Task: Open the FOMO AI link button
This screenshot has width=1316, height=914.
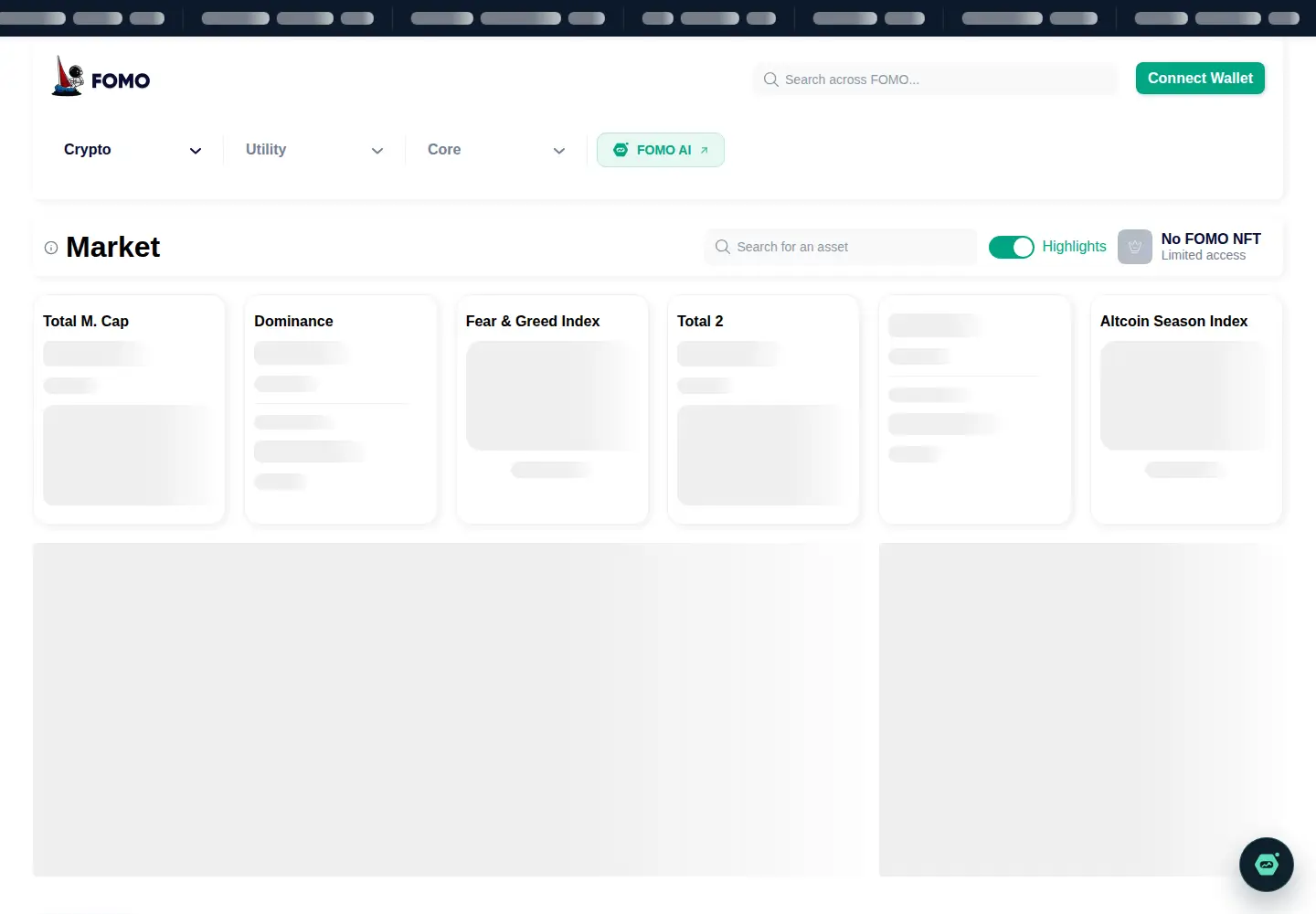Action: pos(661,150)
